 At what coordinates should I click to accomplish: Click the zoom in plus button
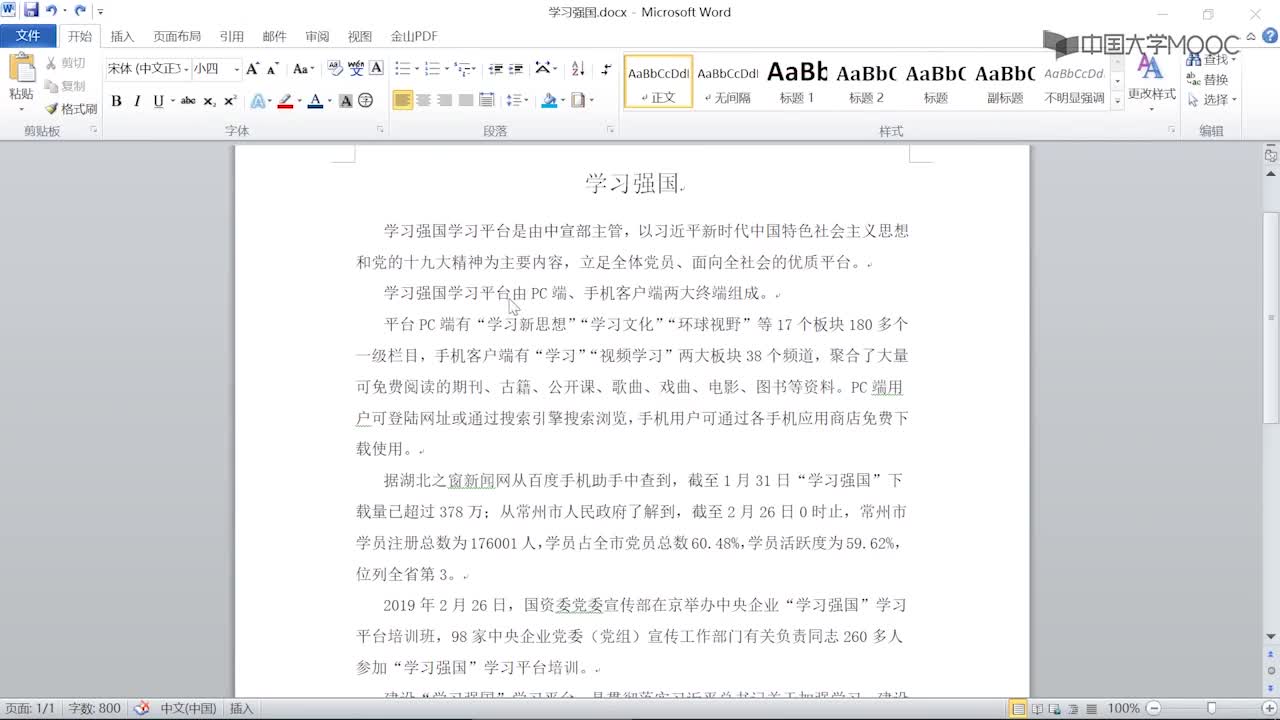pyautogui.click(x=1269, y=709)
